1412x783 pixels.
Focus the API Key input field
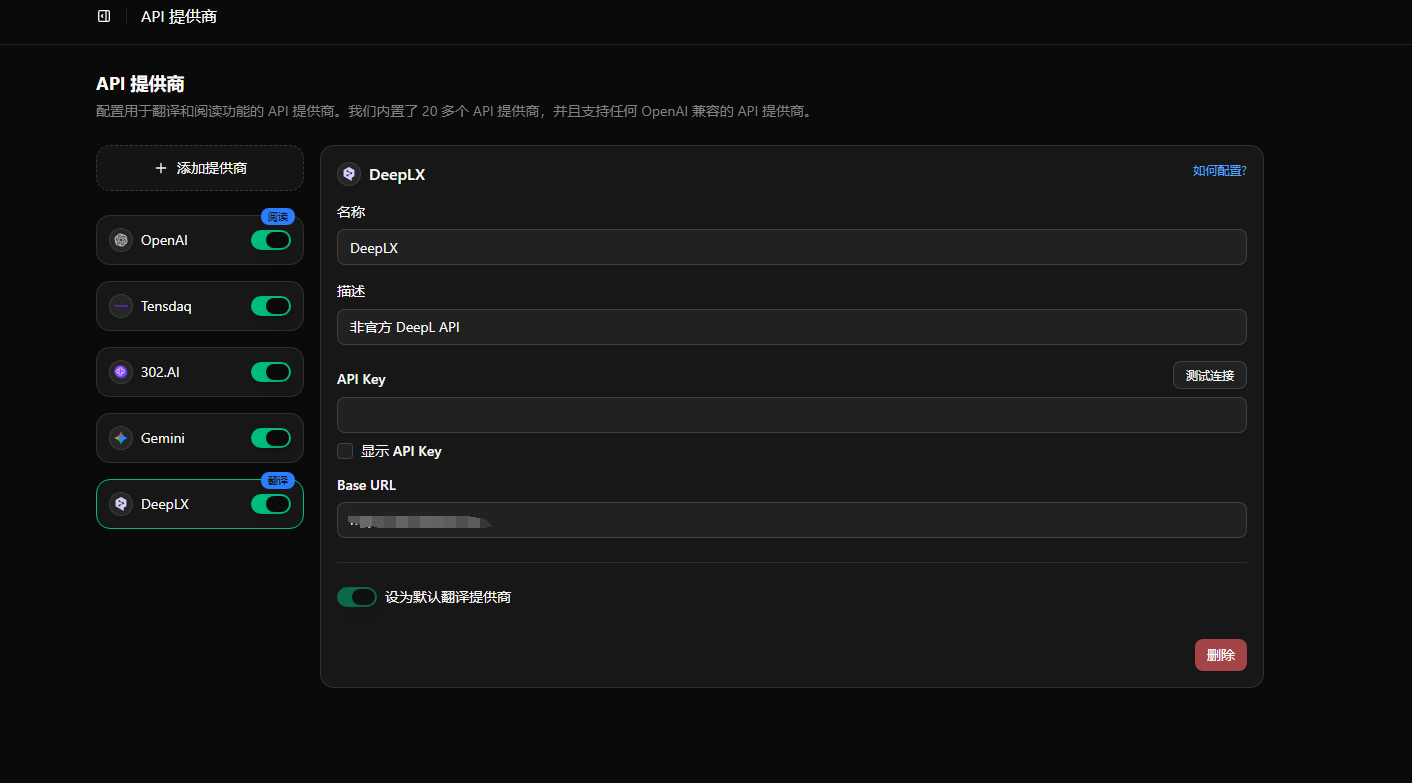(x=791, y=415)
